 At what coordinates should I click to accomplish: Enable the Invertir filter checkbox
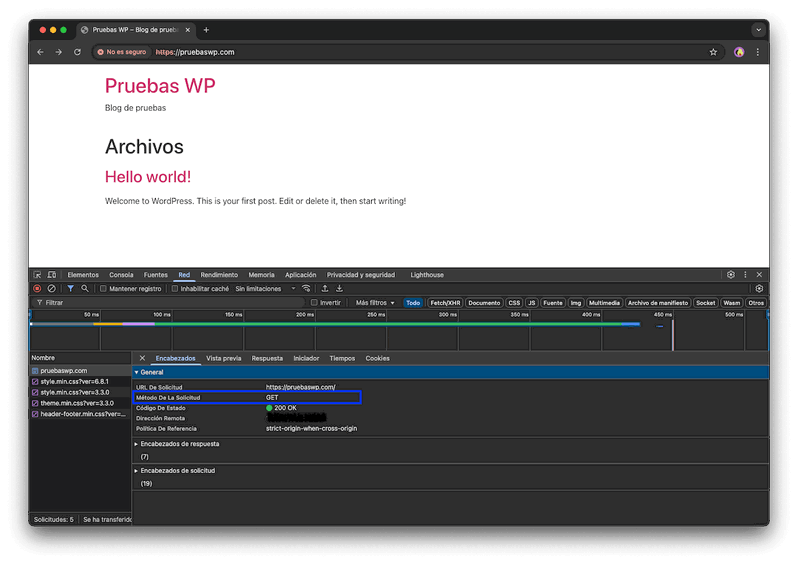click(x=314, y=302)
